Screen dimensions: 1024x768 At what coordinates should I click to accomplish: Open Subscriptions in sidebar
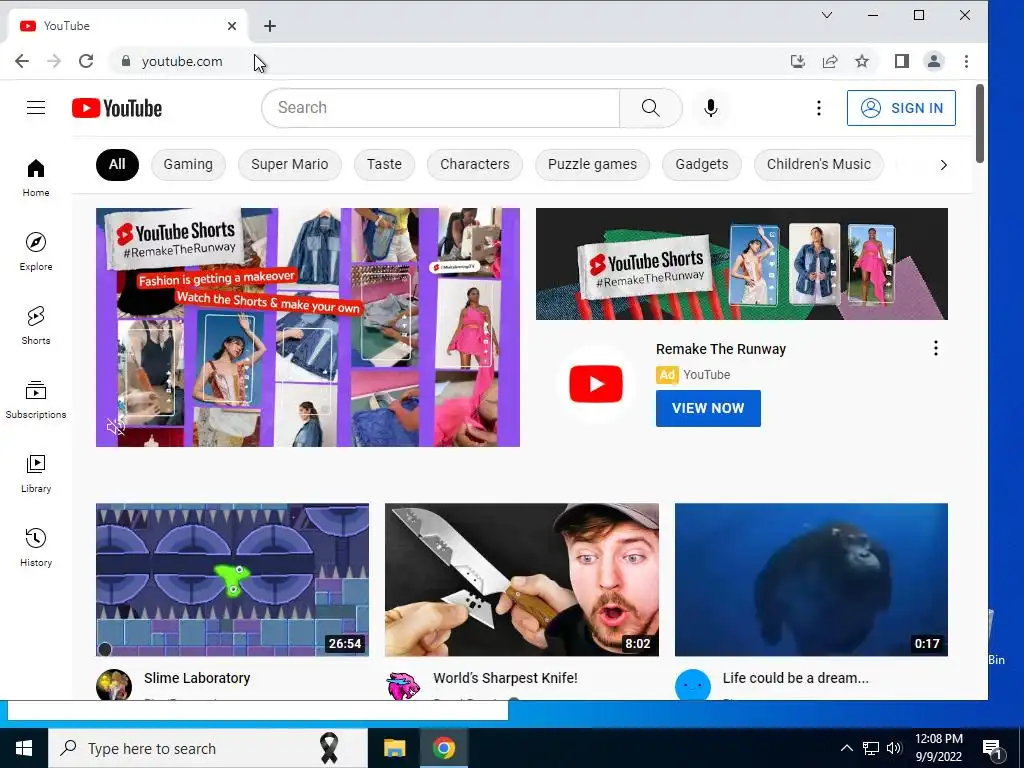(x=36, y=400)
